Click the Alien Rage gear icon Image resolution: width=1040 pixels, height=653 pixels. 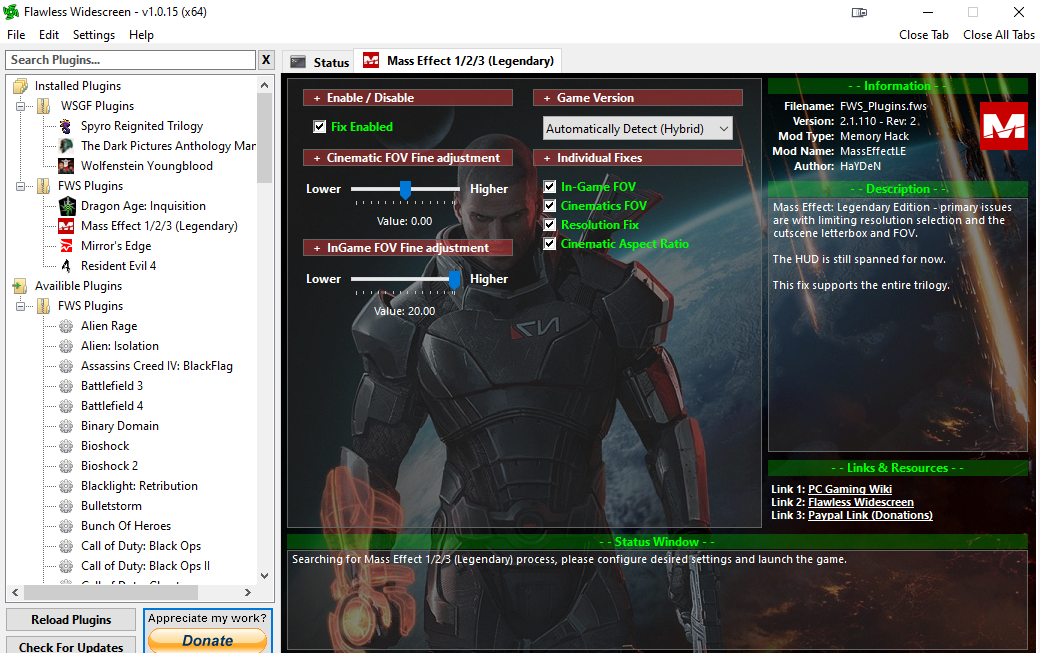[66, 326]
